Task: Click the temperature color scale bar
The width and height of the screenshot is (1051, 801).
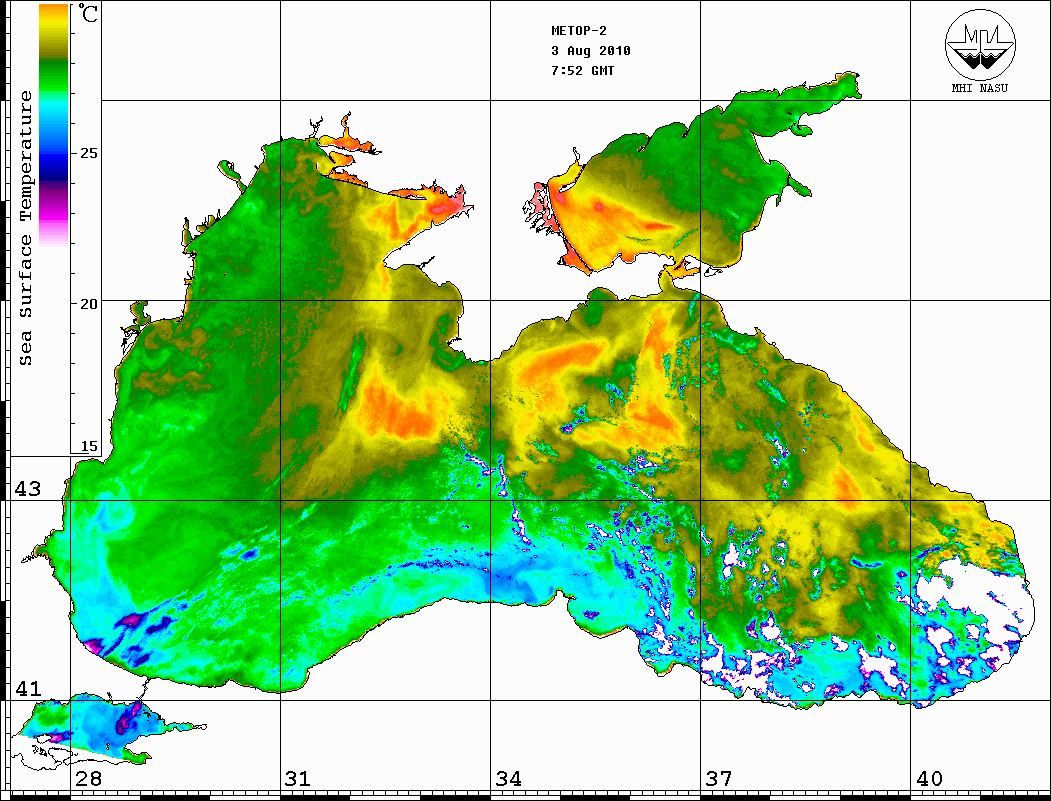Action: 54,125
